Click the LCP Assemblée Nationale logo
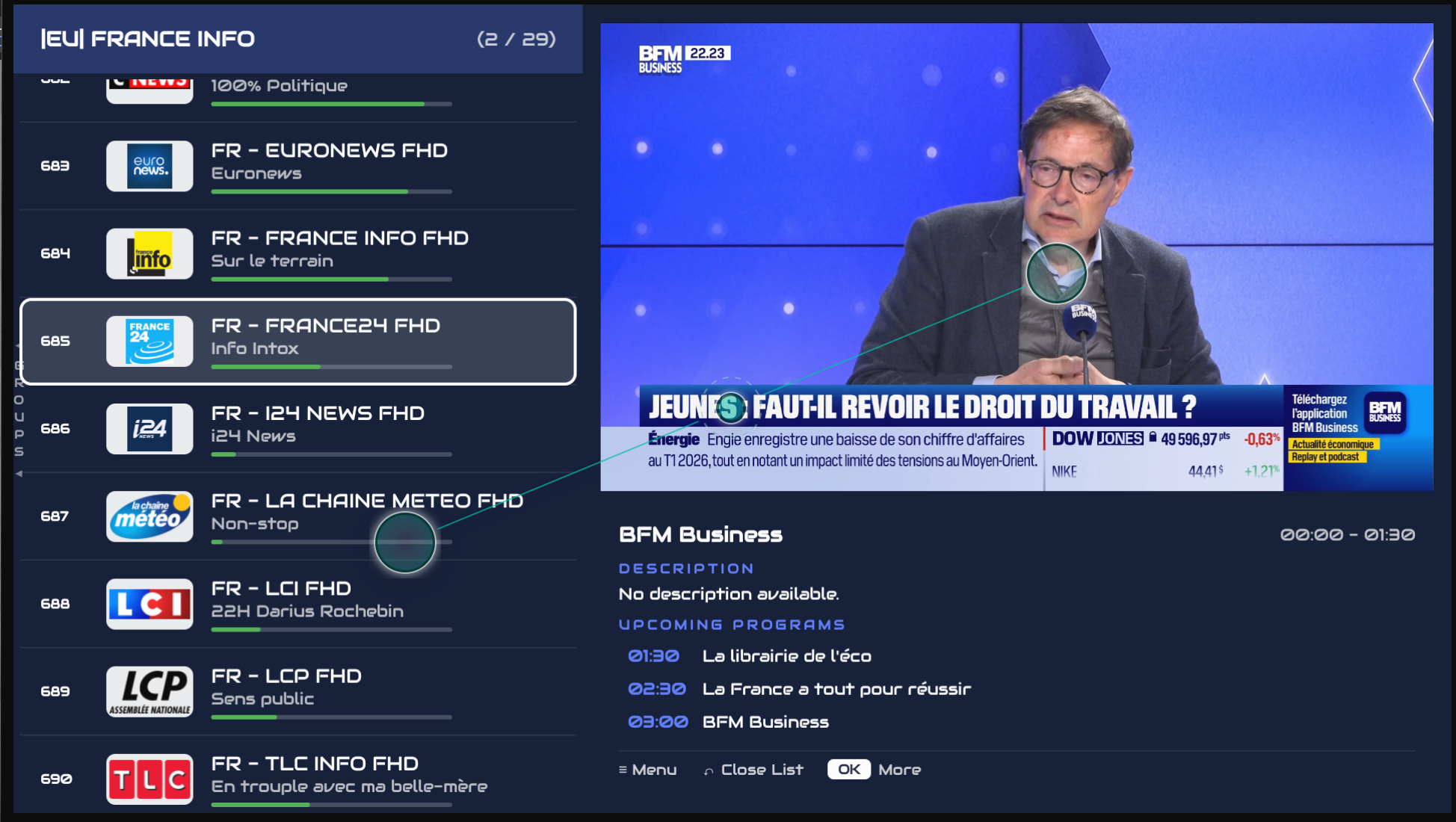Viewport: 1456px width, 822px height. pos(149,691)
